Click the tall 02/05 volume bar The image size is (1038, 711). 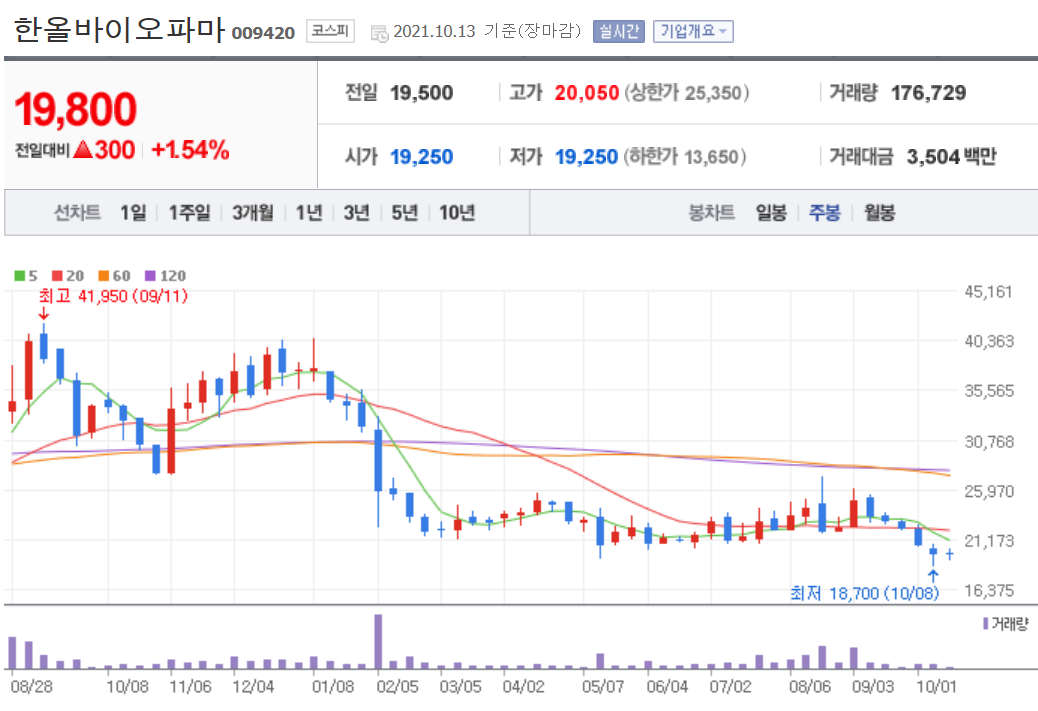click(x=378, y=641)
